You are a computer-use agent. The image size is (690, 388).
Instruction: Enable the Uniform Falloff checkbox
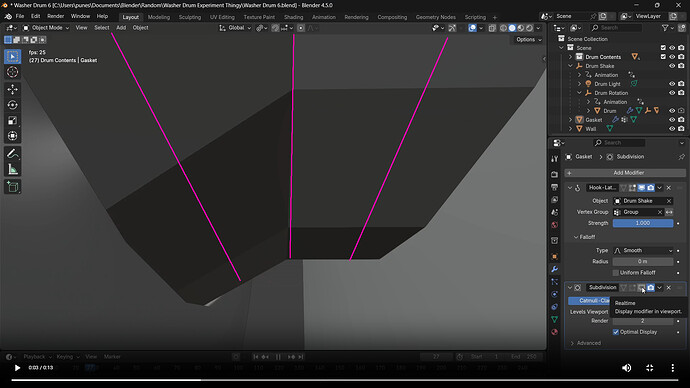pos(616,273)
